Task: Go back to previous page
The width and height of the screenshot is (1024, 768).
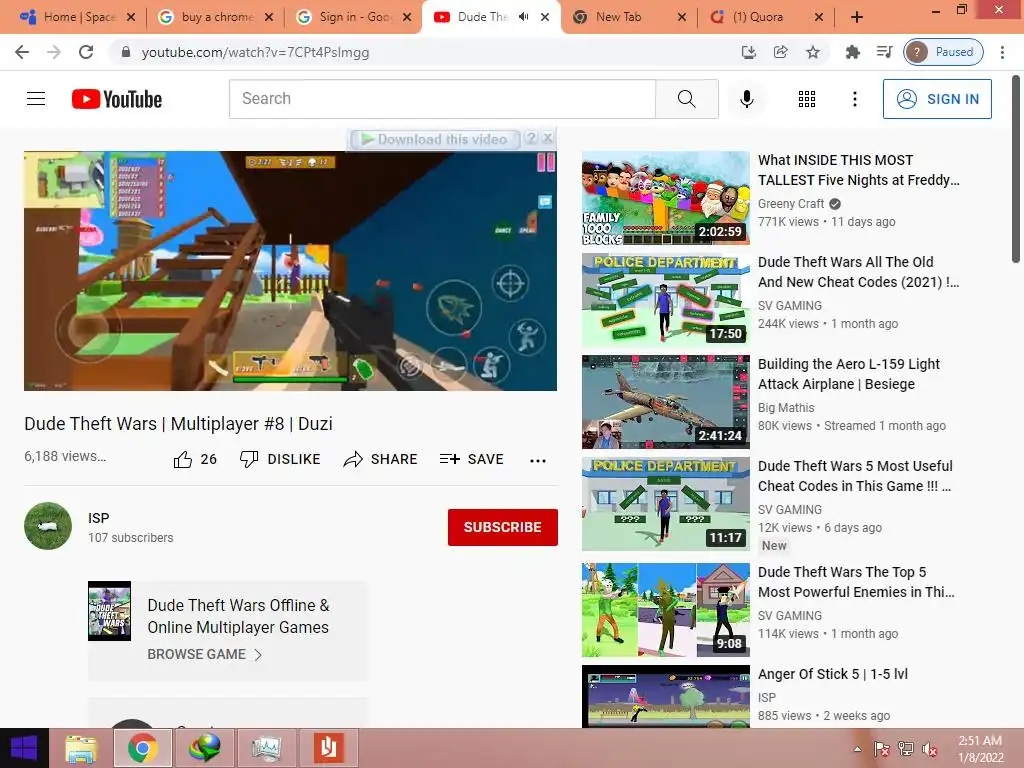Action: click(22, 52)
